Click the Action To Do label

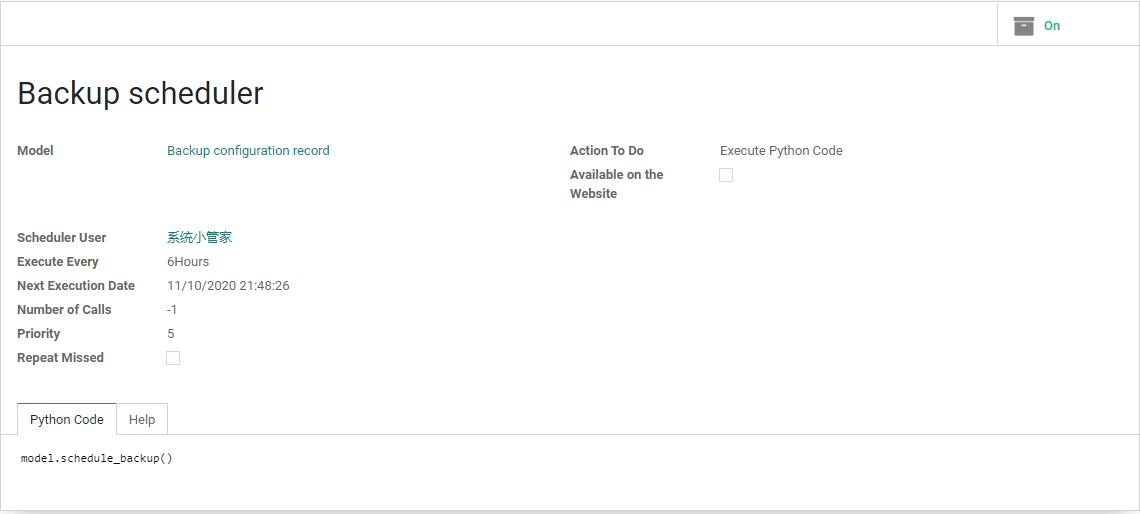click(606, 150)
